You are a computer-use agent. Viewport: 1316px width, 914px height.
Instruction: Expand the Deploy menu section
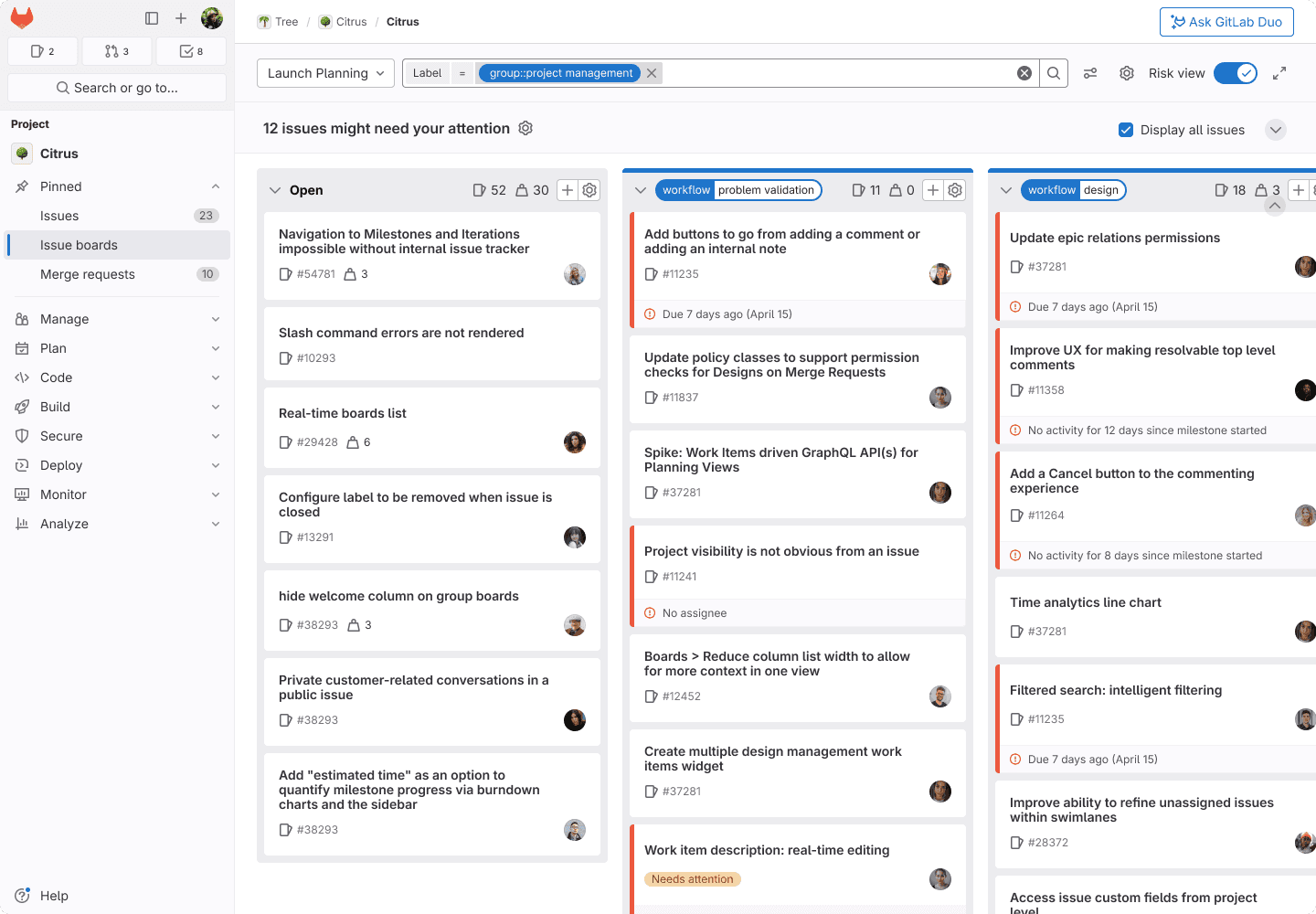[117, 465]
